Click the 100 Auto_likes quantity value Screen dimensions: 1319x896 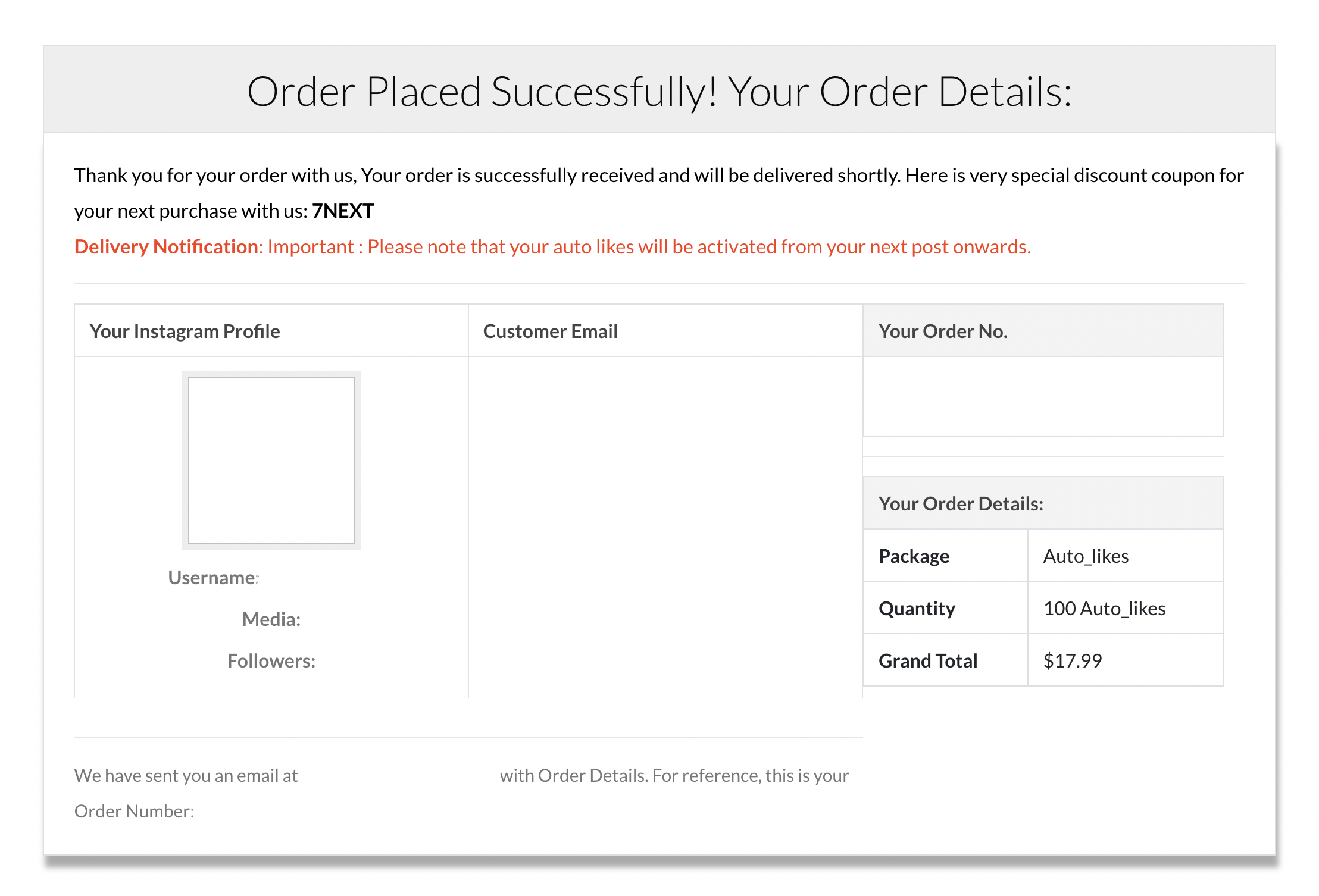click(1104, 608)
